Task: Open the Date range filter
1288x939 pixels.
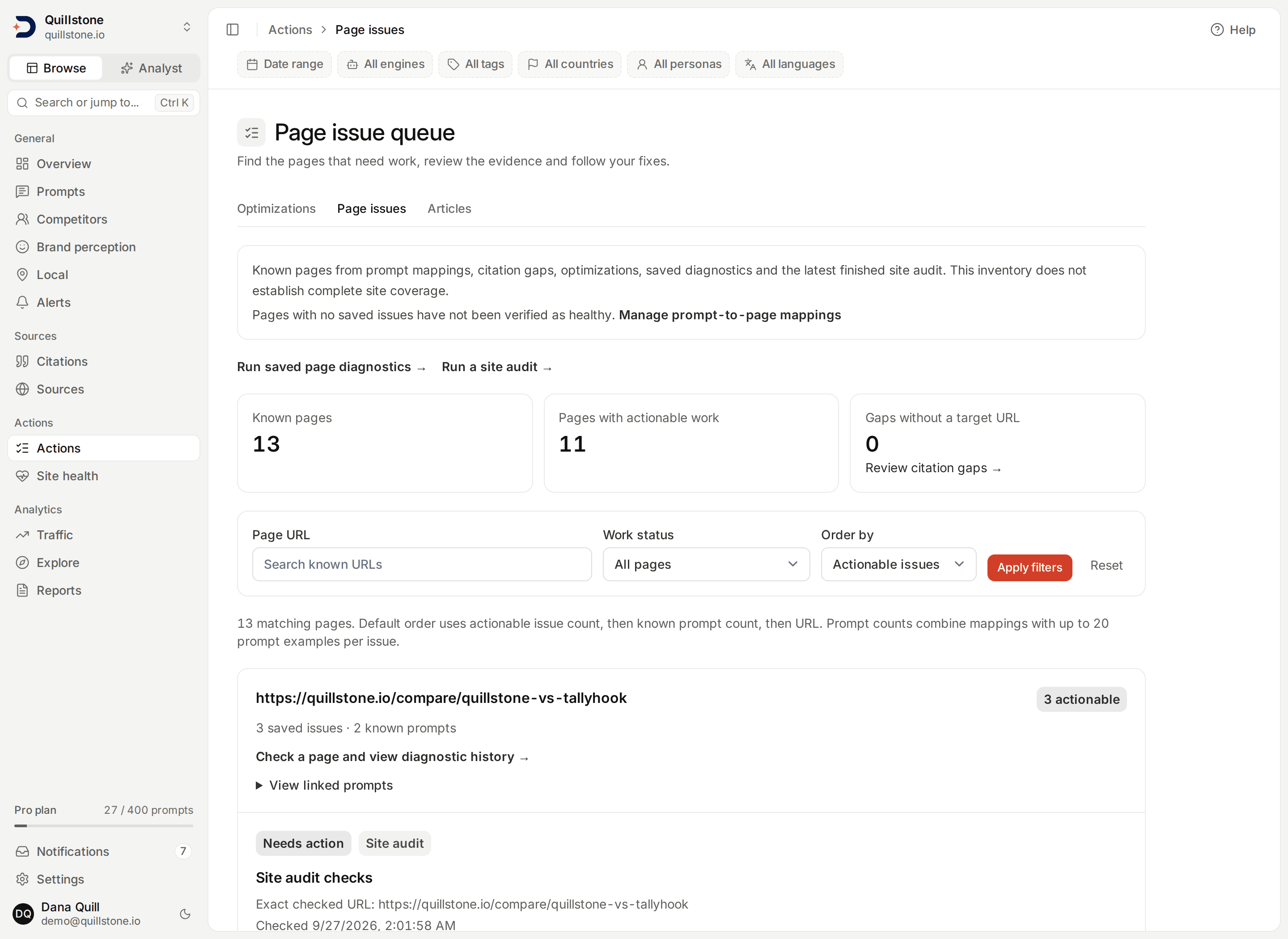Action: (x=284, y=64)
